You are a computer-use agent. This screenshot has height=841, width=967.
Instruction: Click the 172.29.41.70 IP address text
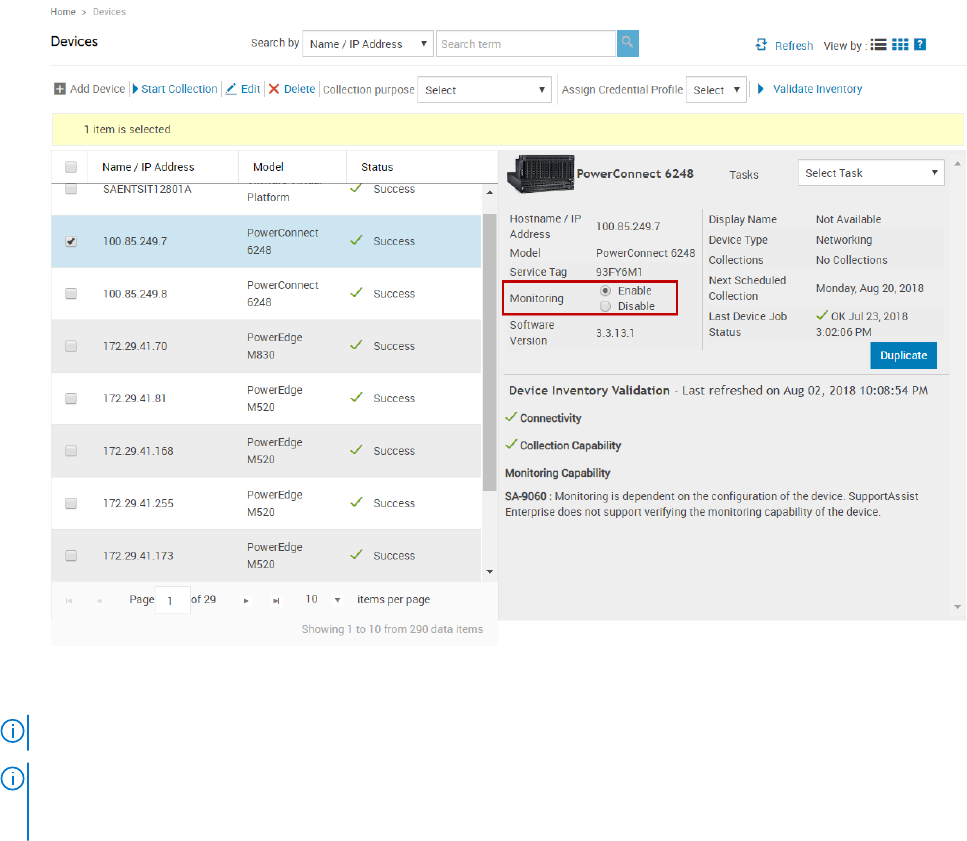click(x=135, y=346)
